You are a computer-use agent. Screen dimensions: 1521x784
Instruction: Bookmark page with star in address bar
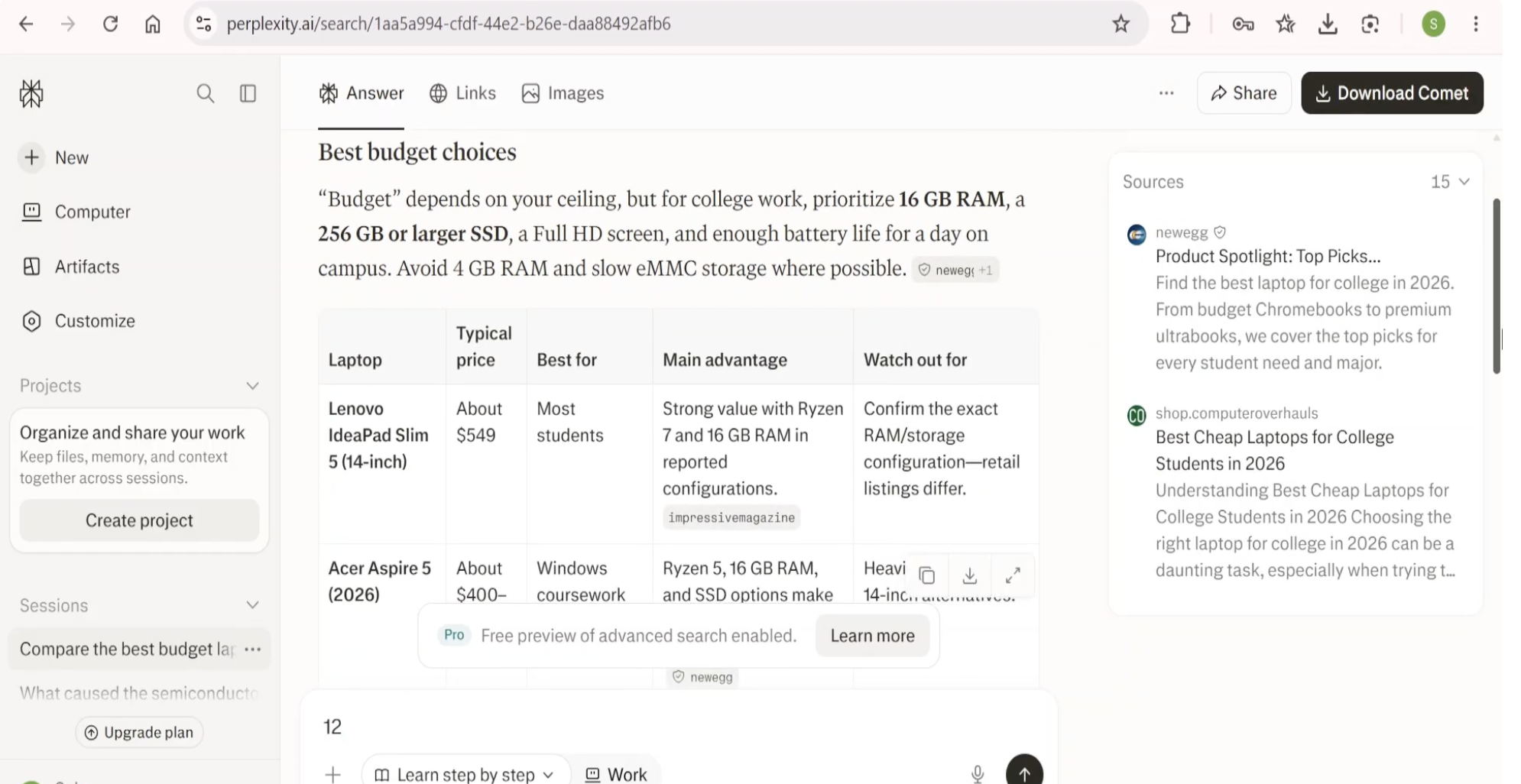[x=1120, y=24]
